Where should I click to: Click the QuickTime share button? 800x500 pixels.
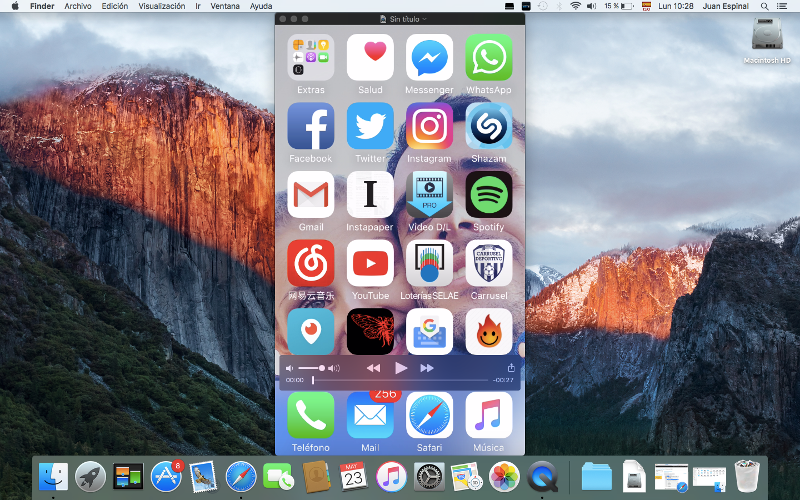(511, 367)
